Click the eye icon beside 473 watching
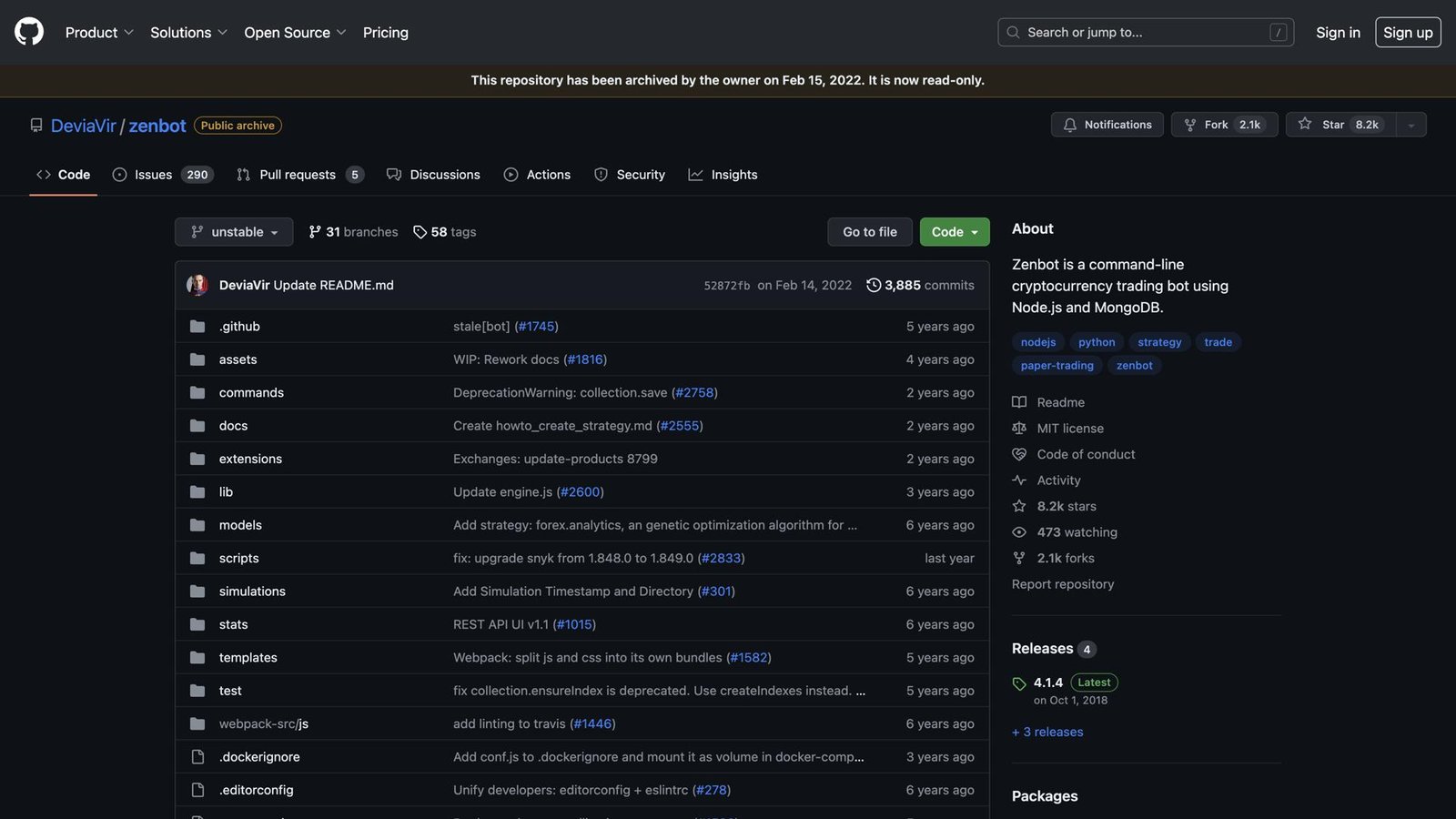 (x=1019, y=531)
